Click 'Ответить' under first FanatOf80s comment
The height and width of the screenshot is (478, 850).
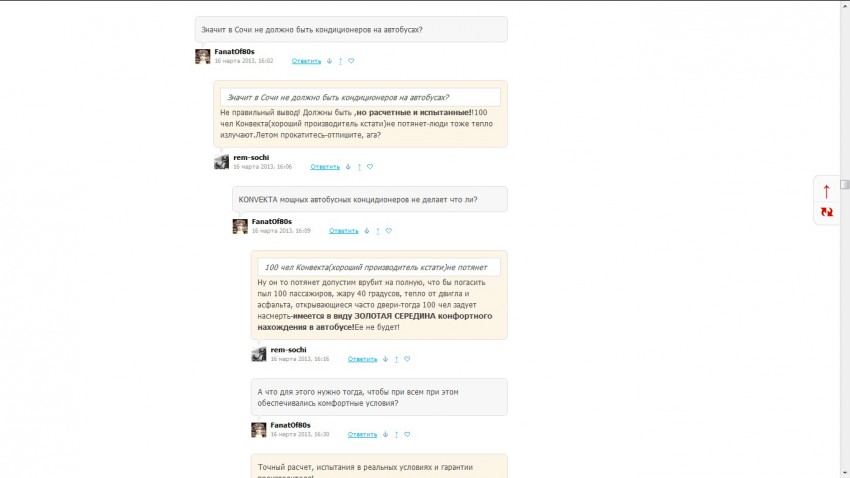pyautogui.click(x=306, y=61)
